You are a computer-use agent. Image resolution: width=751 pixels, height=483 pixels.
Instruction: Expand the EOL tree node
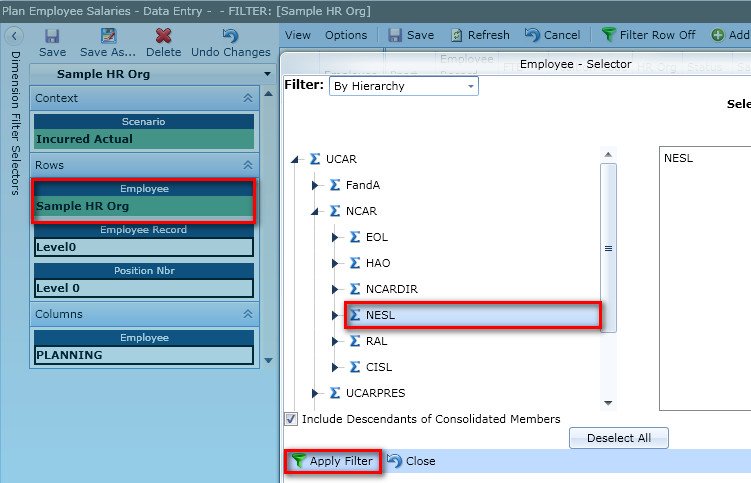[x=335, y=237]
